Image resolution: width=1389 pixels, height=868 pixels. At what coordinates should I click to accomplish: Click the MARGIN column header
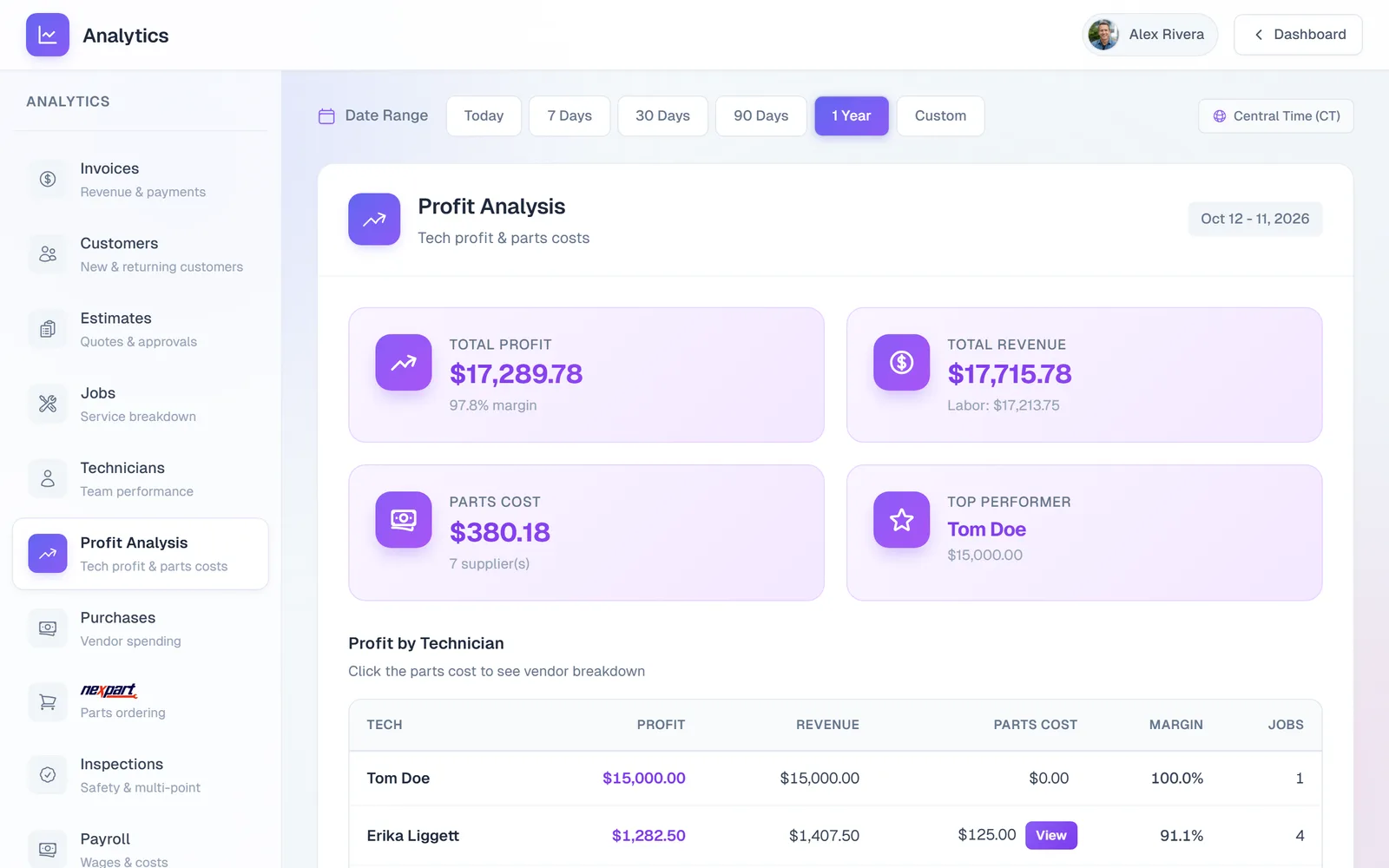point(1176,725)
